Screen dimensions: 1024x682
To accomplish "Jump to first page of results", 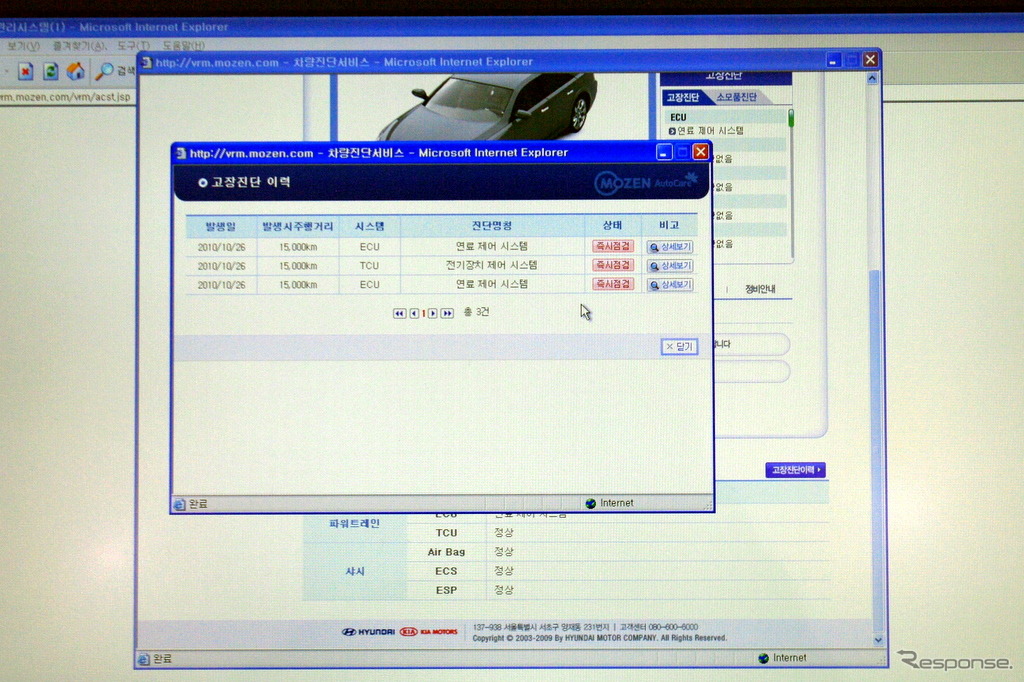I will tap(400, 313).
